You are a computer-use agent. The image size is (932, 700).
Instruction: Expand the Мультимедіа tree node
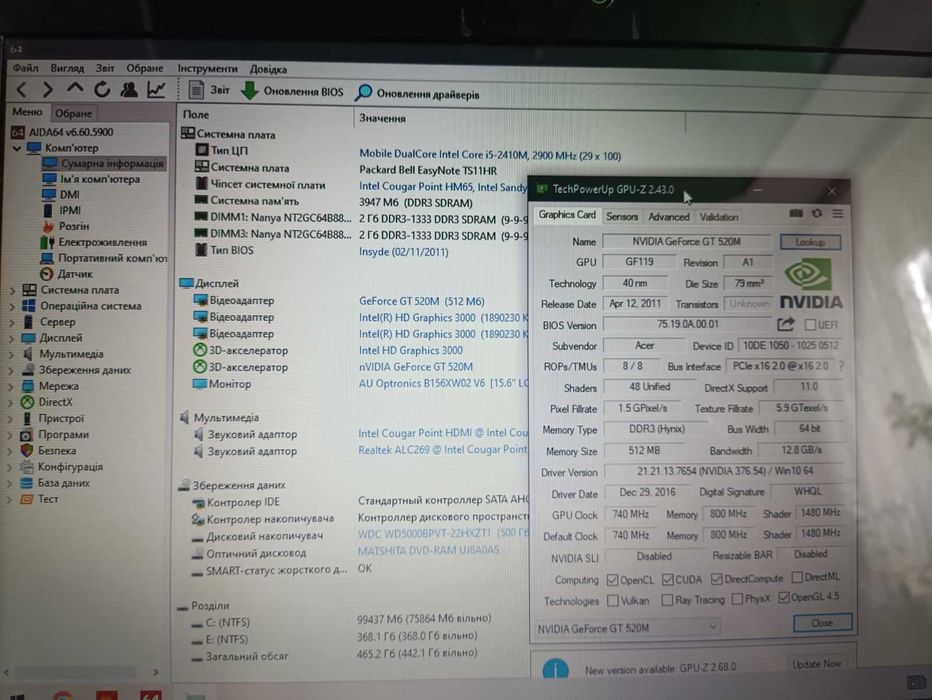[x=11, y=355]
